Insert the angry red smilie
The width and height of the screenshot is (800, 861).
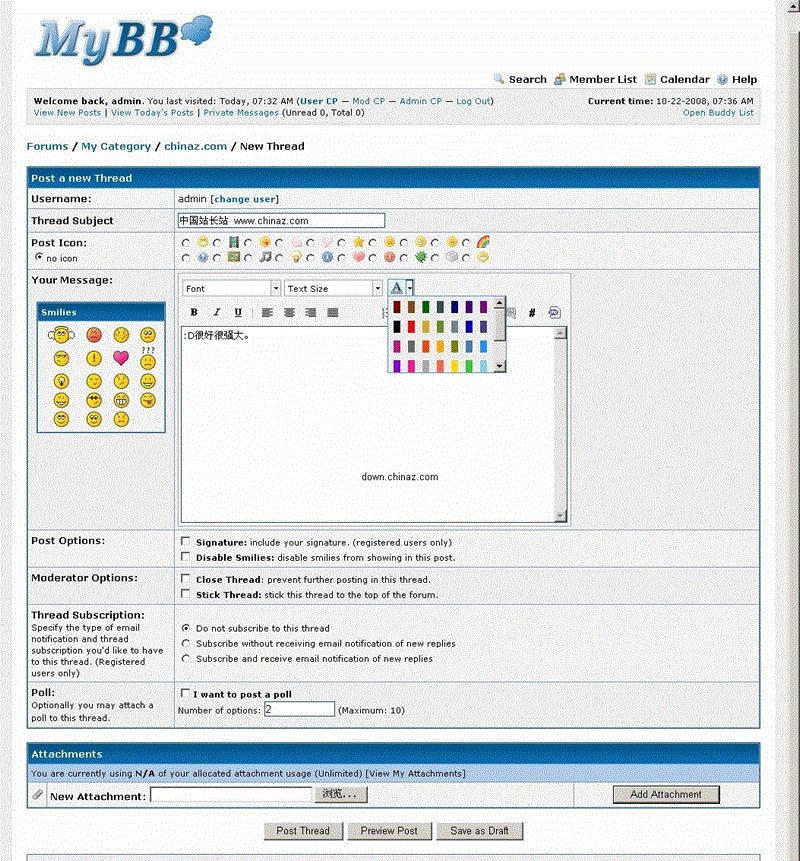(x=93, y=334)
